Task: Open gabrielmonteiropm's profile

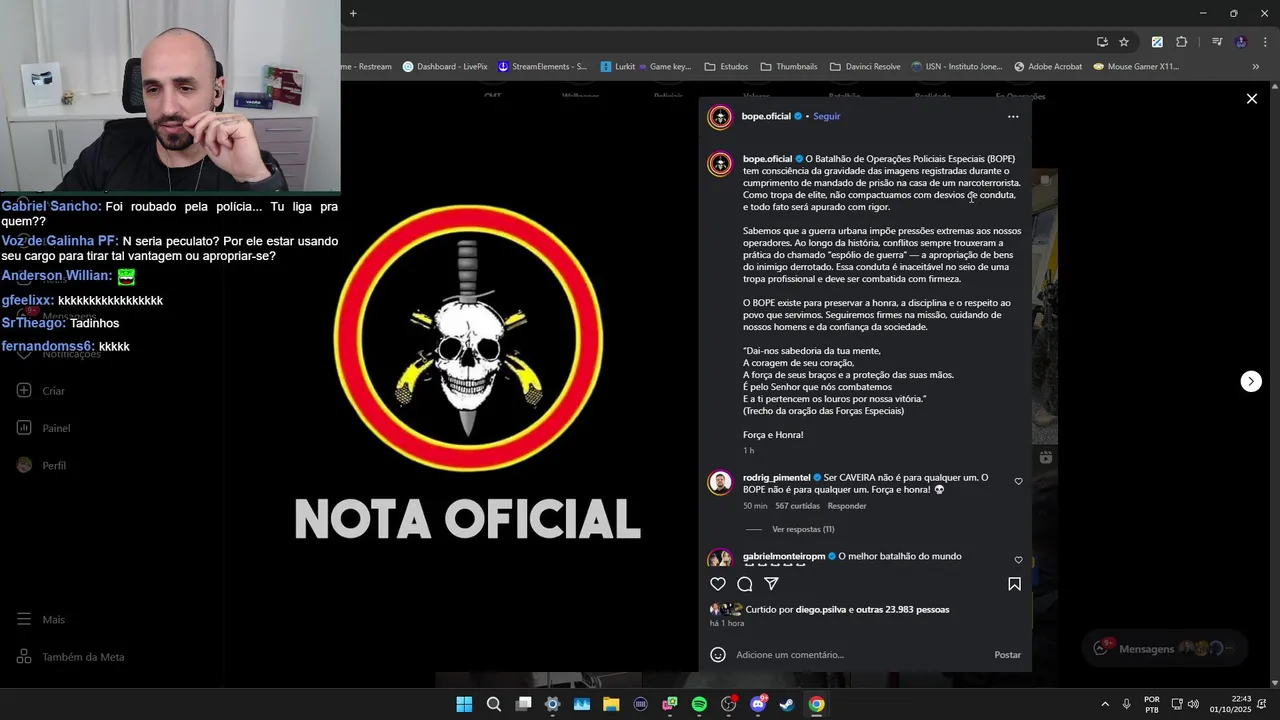Action: pos(784,556)
